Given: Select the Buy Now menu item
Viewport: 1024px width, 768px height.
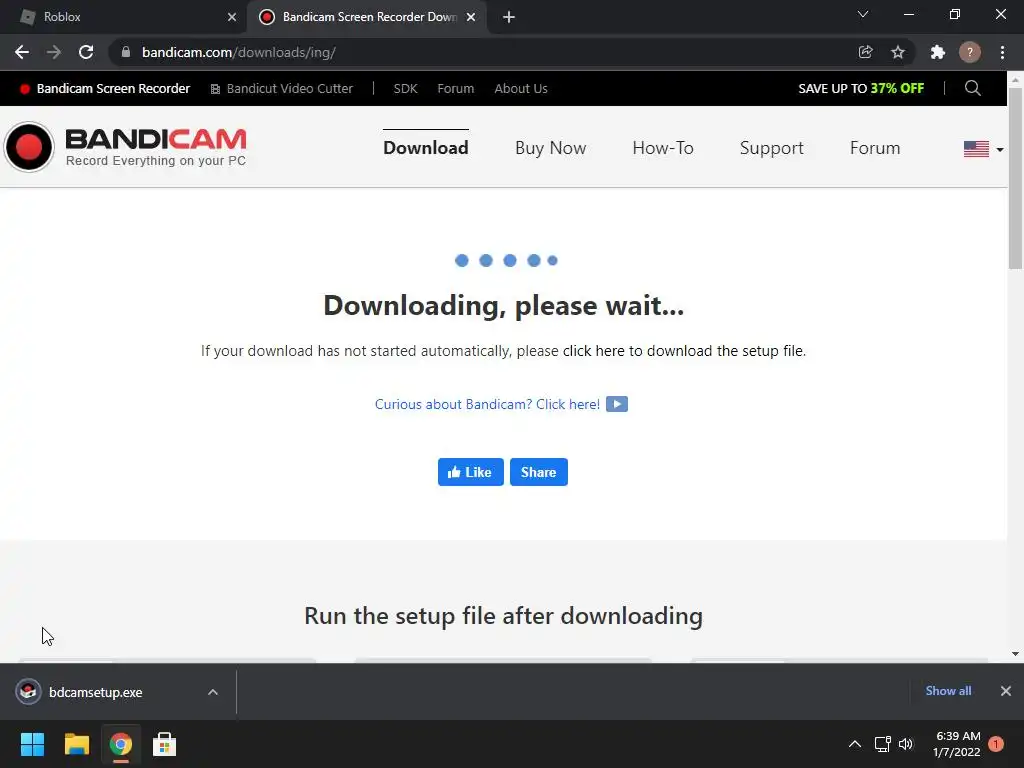Looking at the screenshot, I should click(x=551, y=148).
